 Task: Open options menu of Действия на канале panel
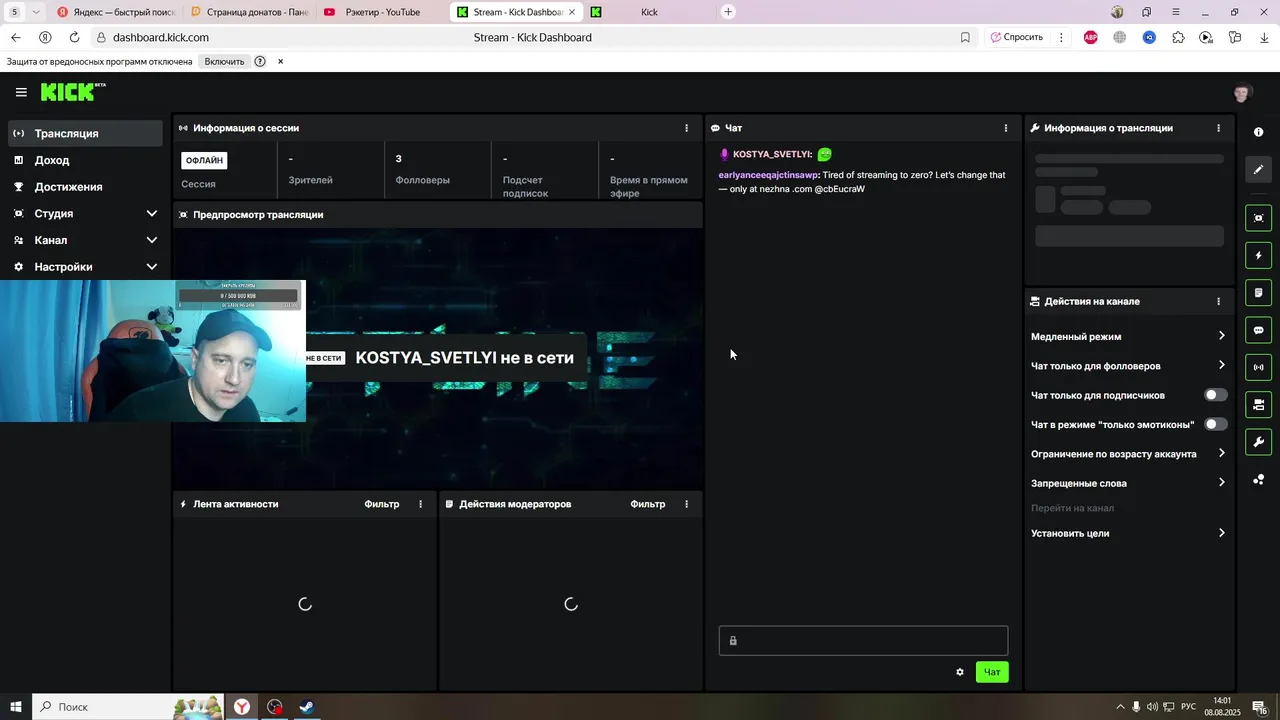click(1218, 301)
